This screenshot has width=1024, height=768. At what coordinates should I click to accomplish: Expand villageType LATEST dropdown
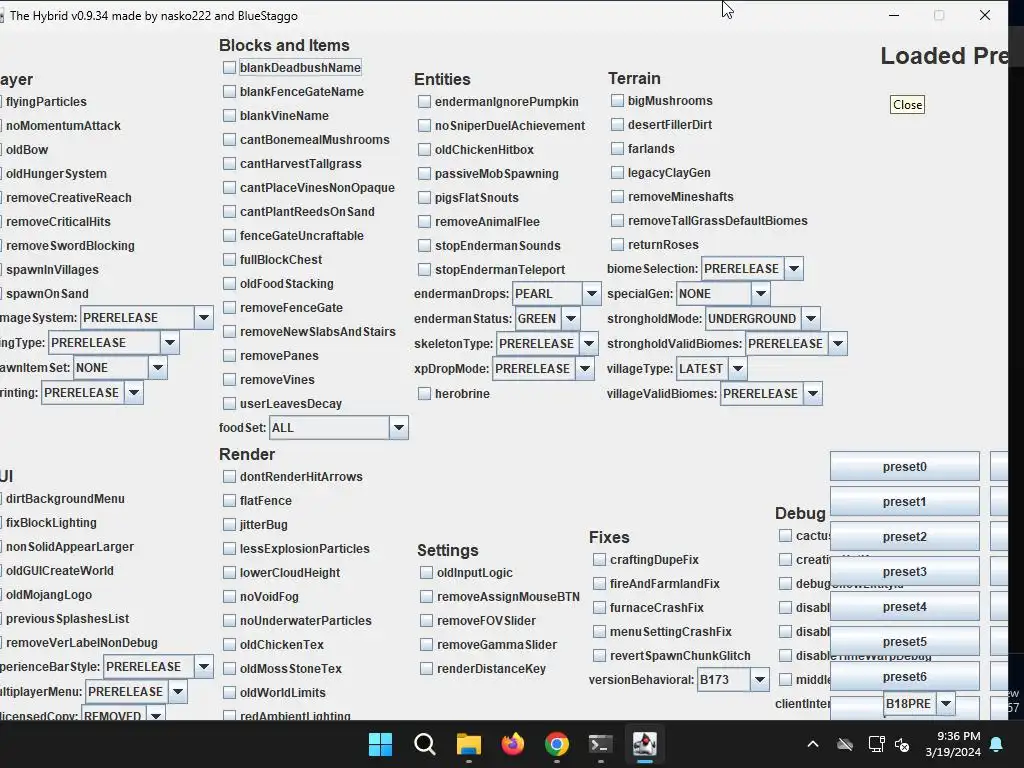(x=737, y=368)
